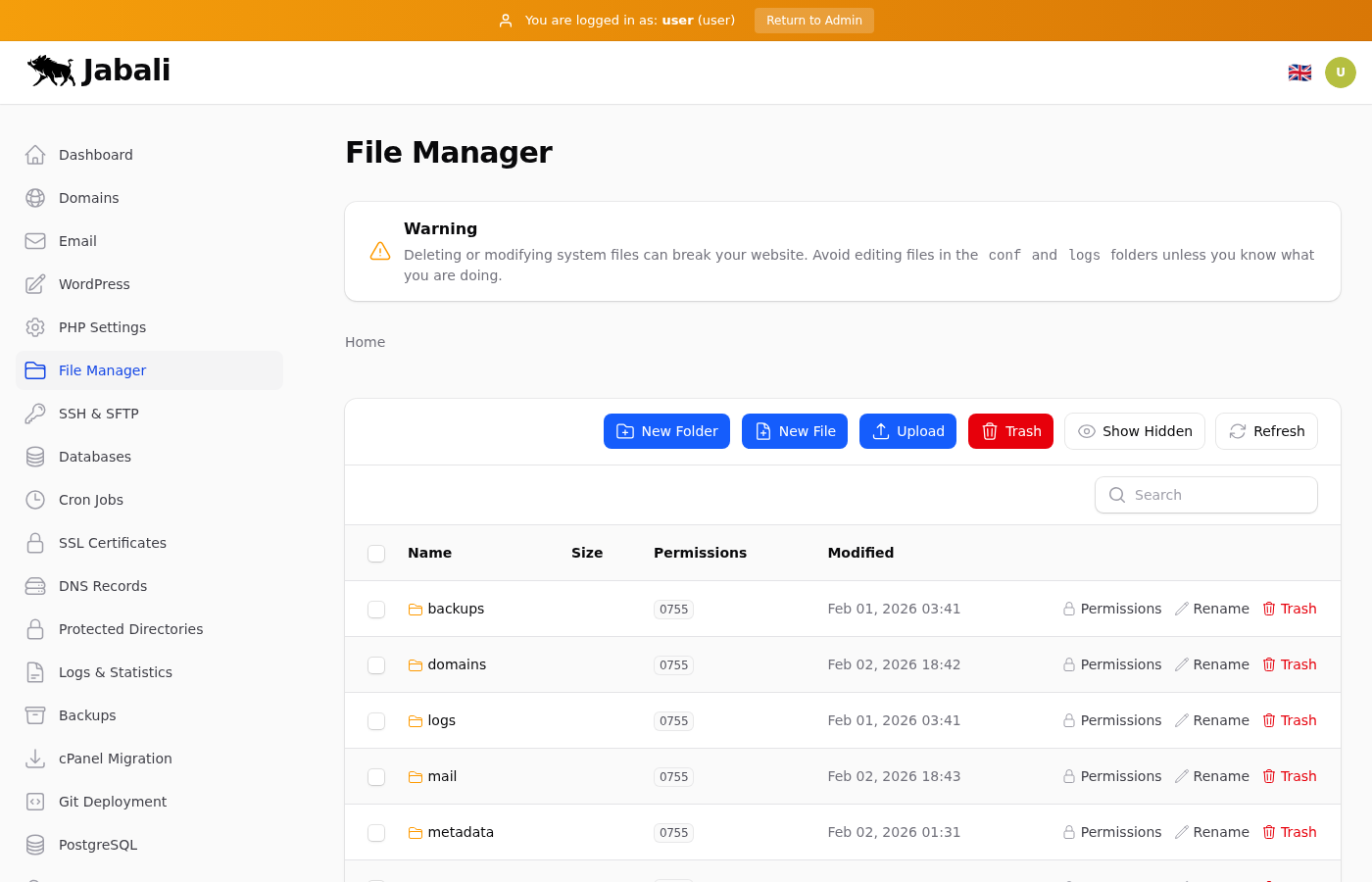Click the blue Upload button
This screenshot has width=1372, height=882.
click(x=907, y=431)
